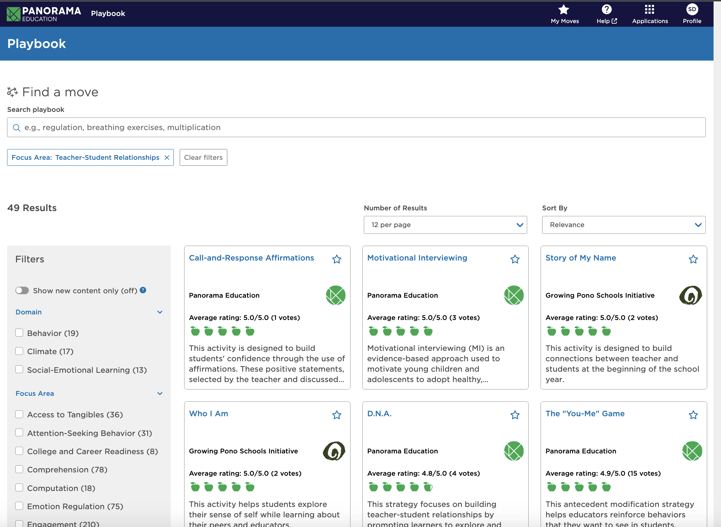Screen dimensions: 721x527
Task: Check College and Career Readiness (8)
Action: (19, 451)
